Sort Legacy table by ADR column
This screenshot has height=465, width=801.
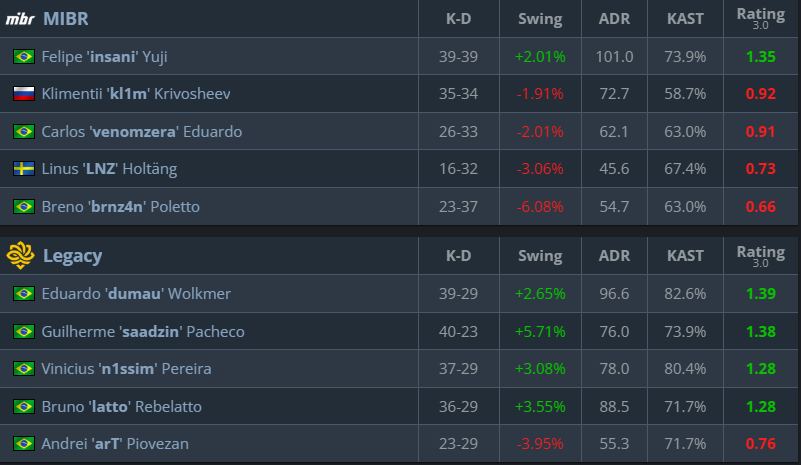click(x=614, y=255)
